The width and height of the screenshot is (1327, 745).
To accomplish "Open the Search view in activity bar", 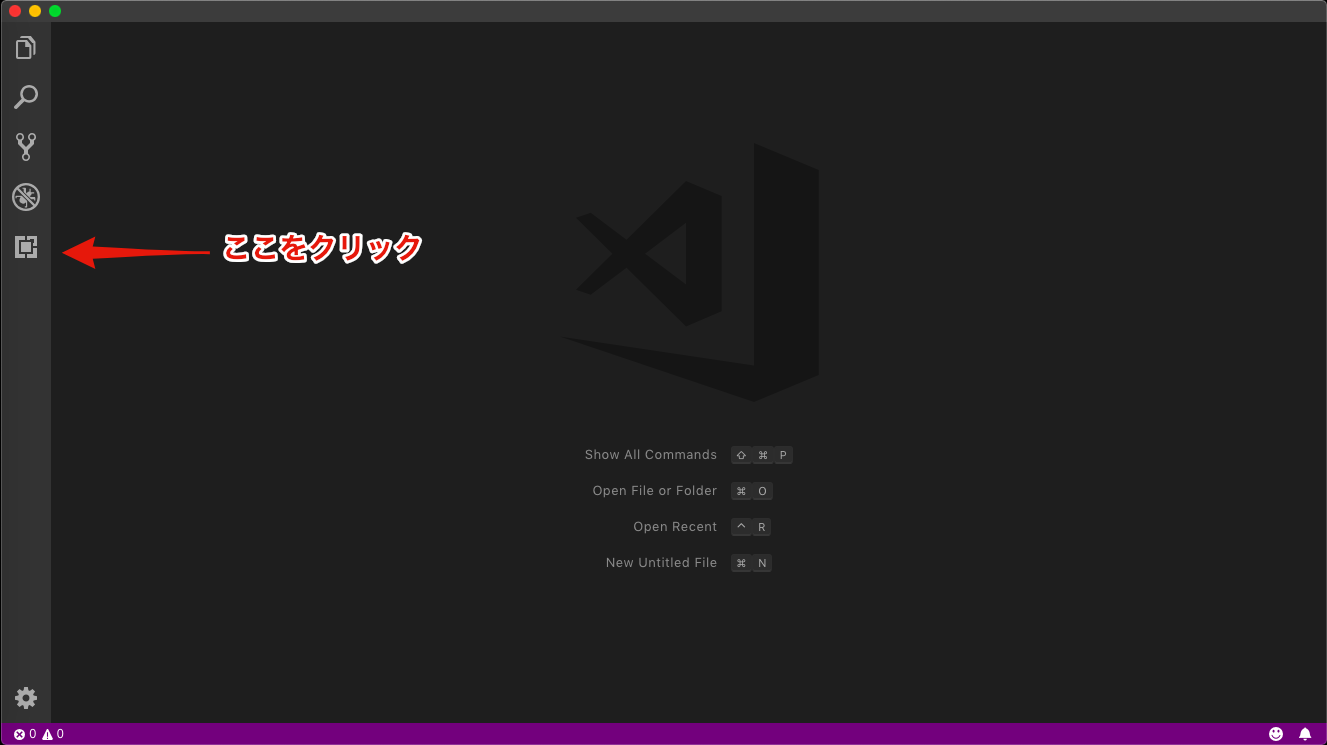I will point(26,97).
